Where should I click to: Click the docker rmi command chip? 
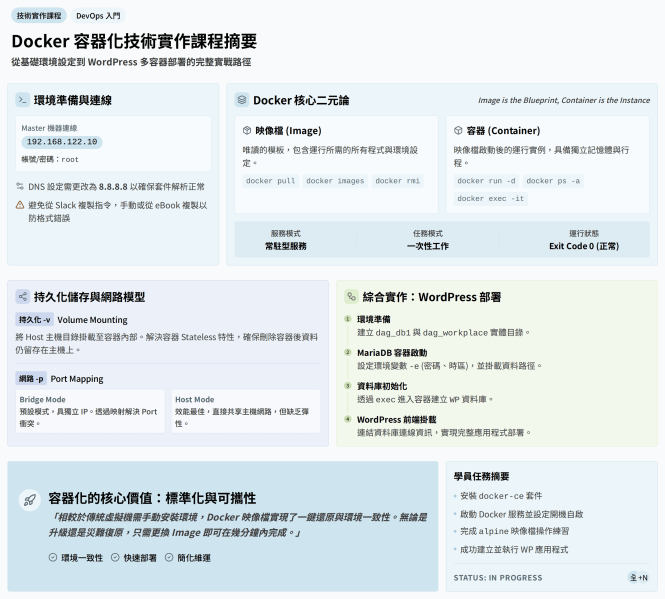pos(397,181)
